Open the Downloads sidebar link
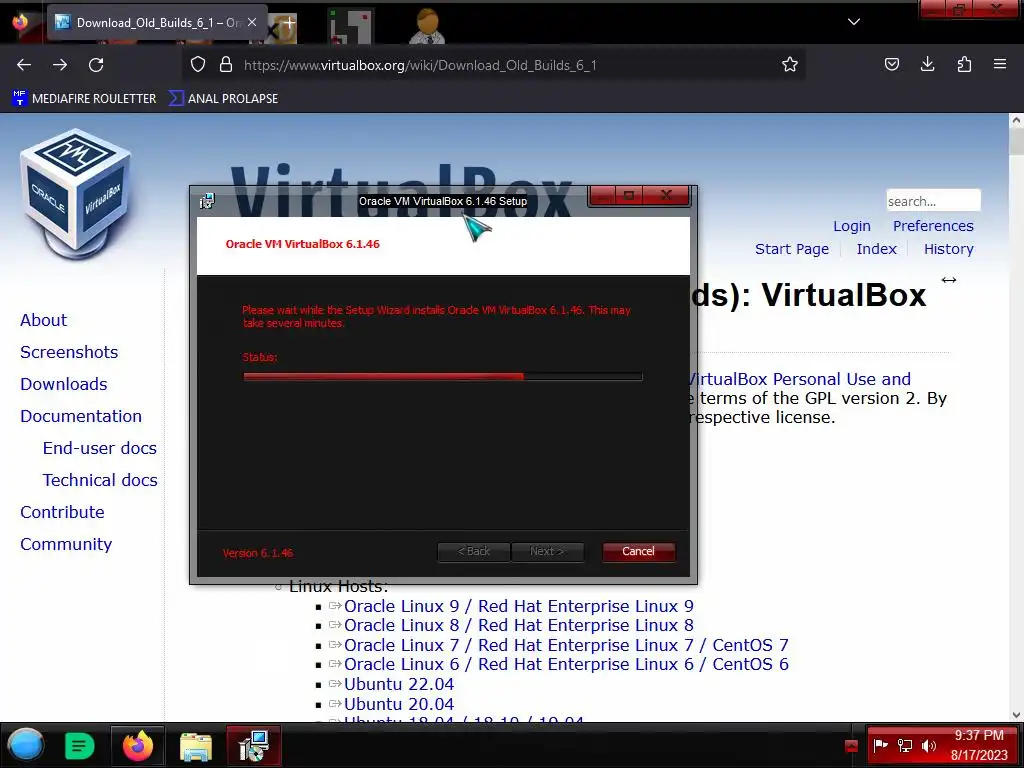The width and height of the screenshot is (1024, 768). pyautogui.click(x=63, y=384)
